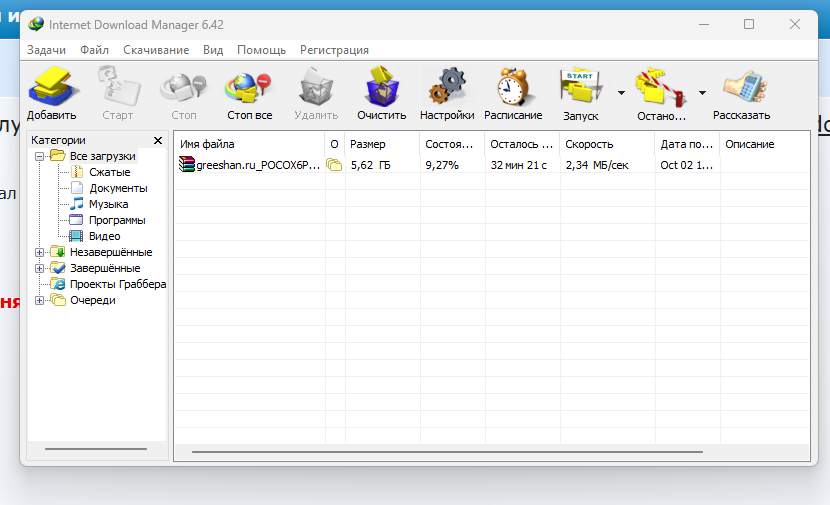Stop all downloads with Стоп все
Screen dimensions: 830x505
pos(249,87)
